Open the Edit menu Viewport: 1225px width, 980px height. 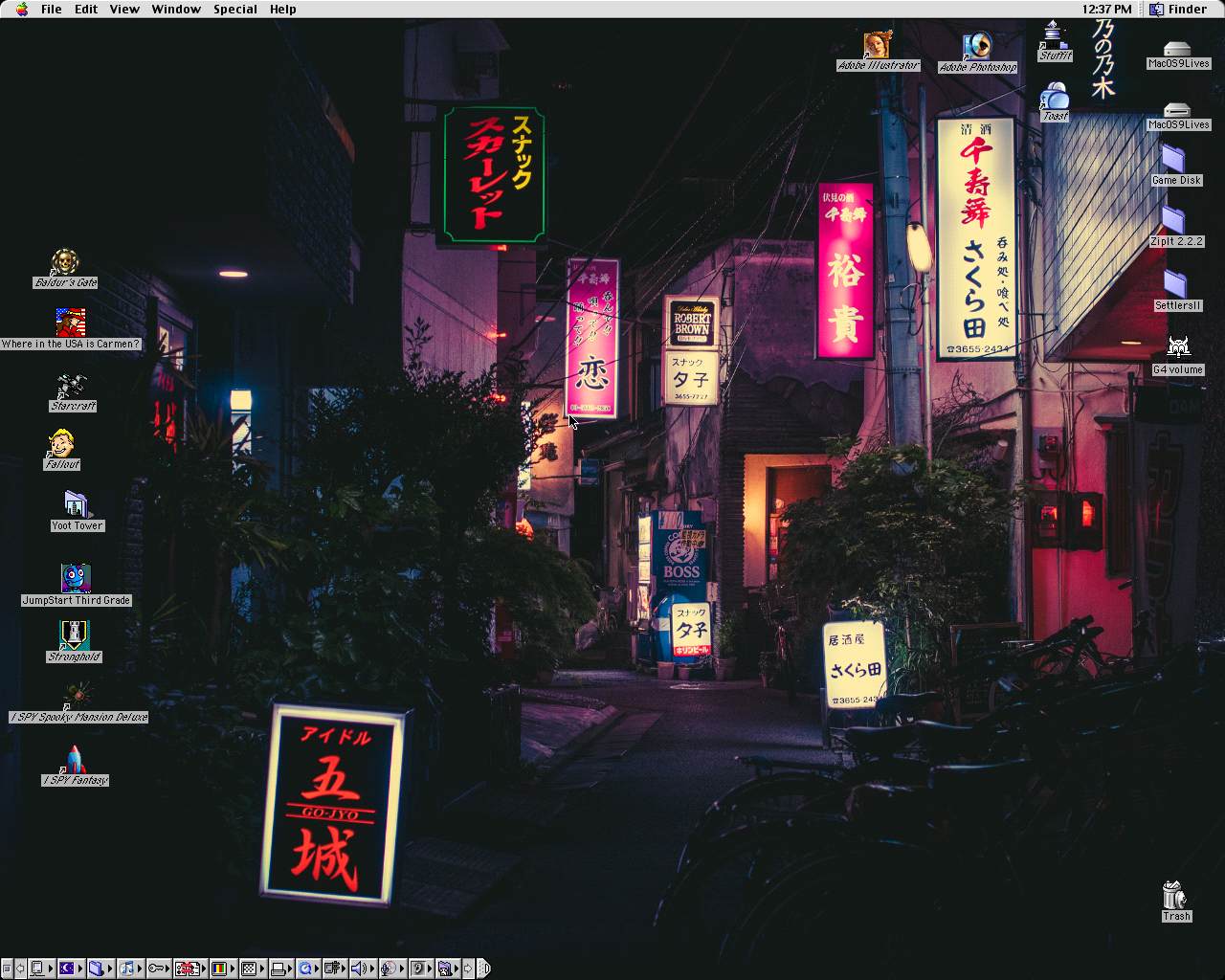pyautogui.click(x=86, y=10)
